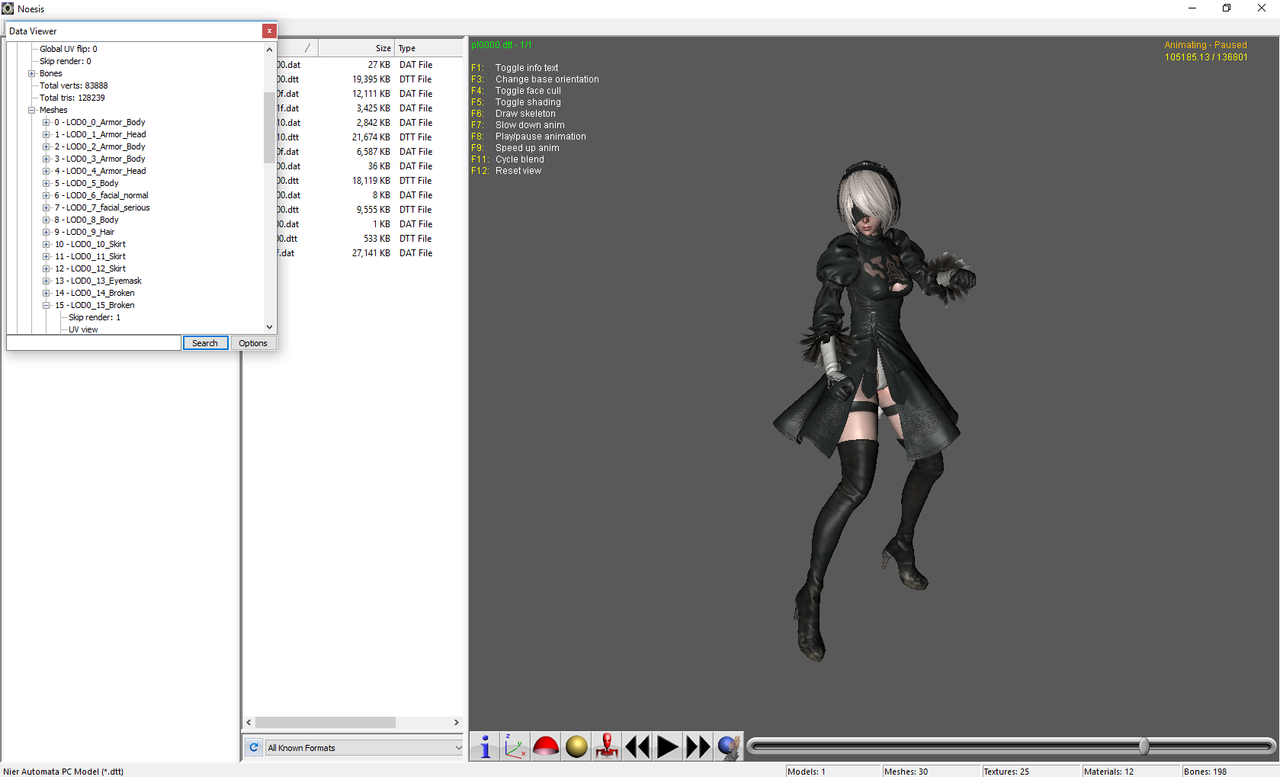Click file list horizontal scroll right arrow
Viewport: 1280px width, 777px height.
click(x=457, y=722)
